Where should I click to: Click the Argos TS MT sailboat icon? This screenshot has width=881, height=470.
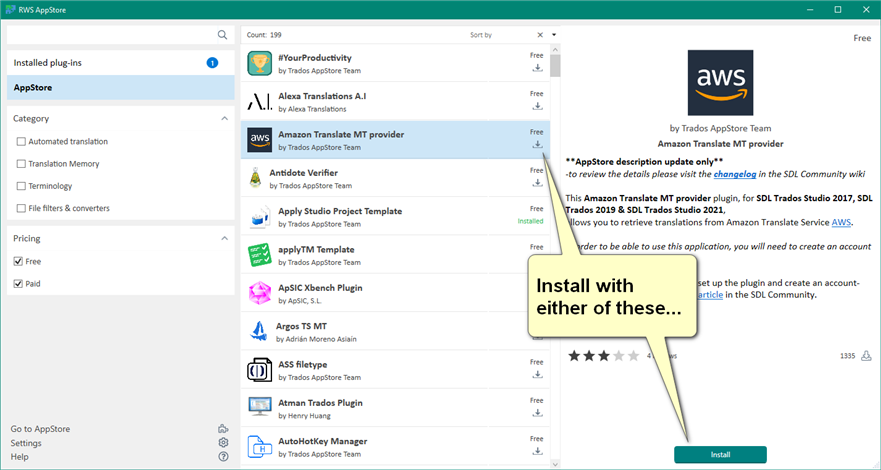(x=258, y=331)
